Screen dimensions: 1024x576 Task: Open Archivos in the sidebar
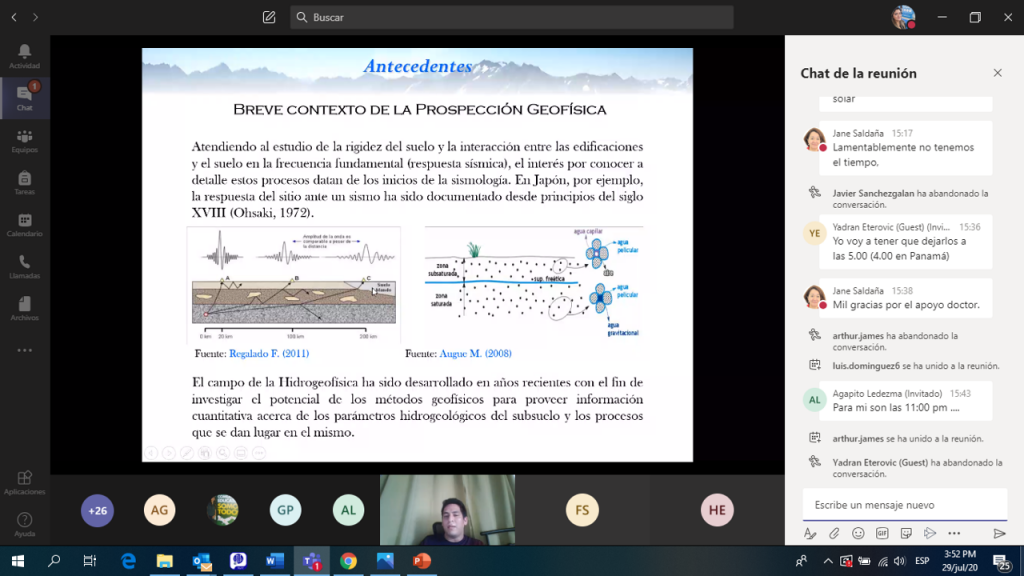[24, 308]
